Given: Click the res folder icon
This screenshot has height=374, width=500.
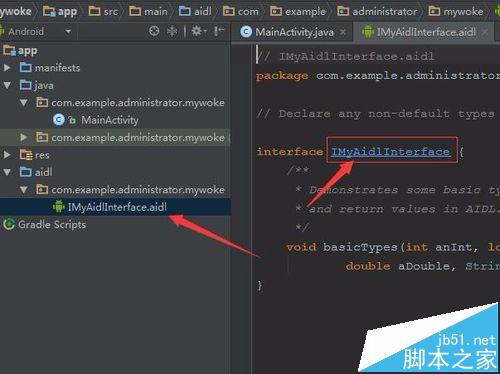Looking at the screenshot, I should 26,155.
